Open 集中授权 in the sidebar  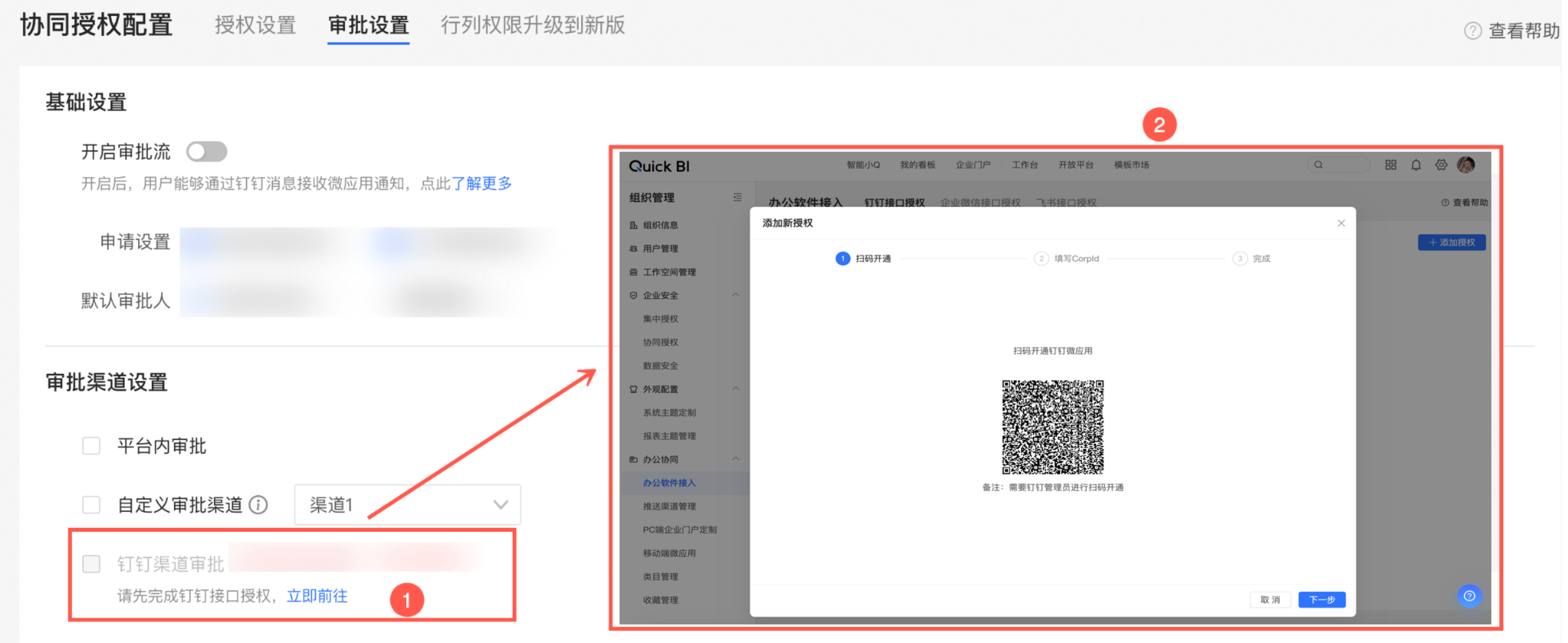pos(660,319)
